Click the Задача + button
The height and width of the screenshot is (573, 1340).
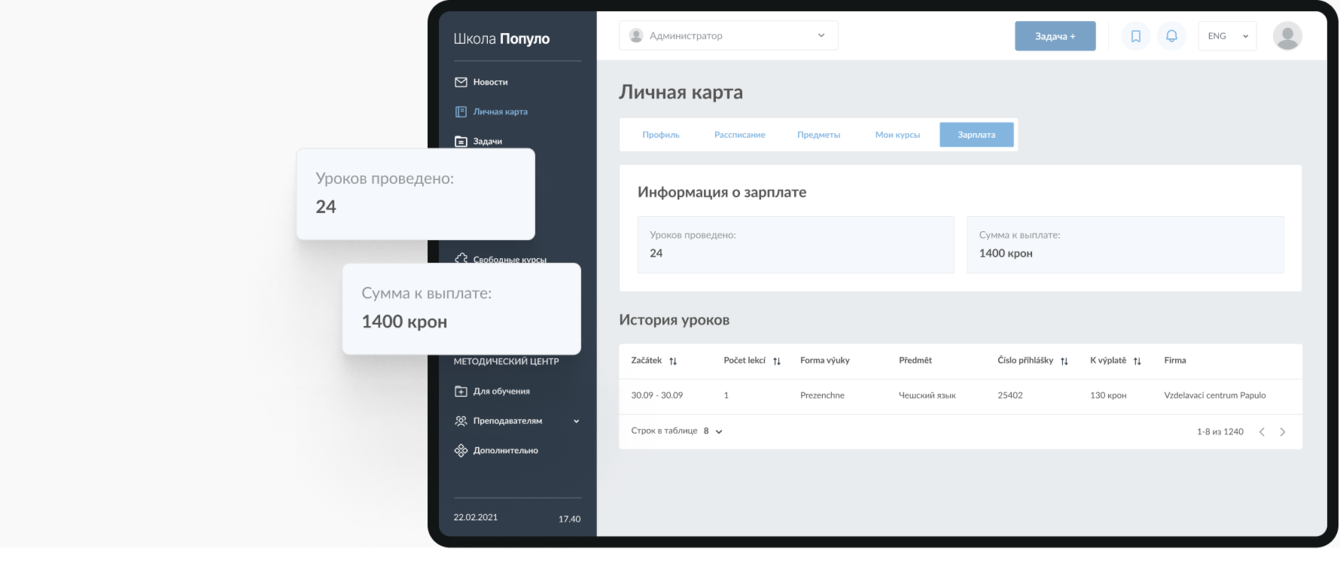(x=1055, y=36)
